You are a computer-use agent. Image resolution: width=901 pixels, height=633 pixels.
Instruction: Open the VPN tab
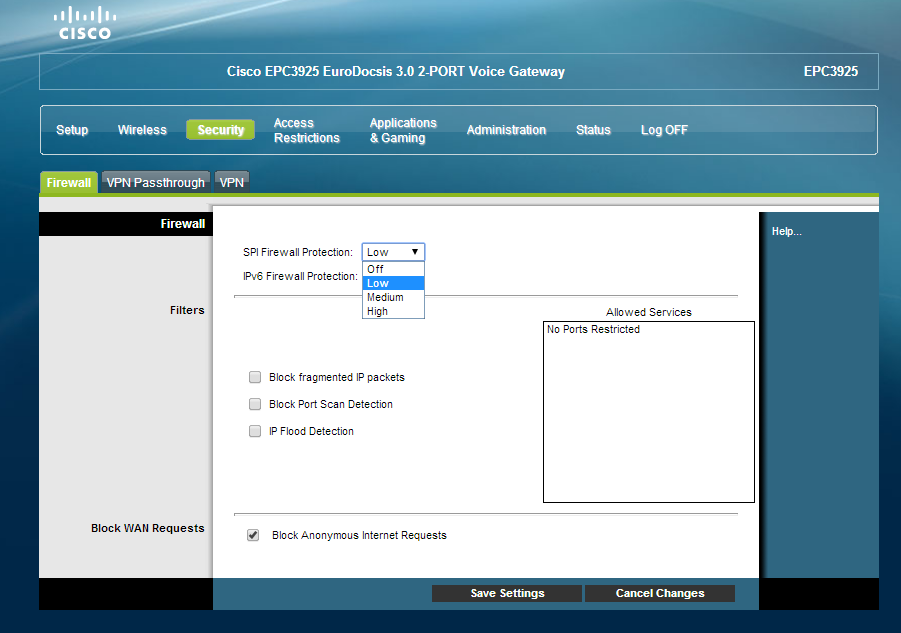pyautogui.click(x=232, y=183)
